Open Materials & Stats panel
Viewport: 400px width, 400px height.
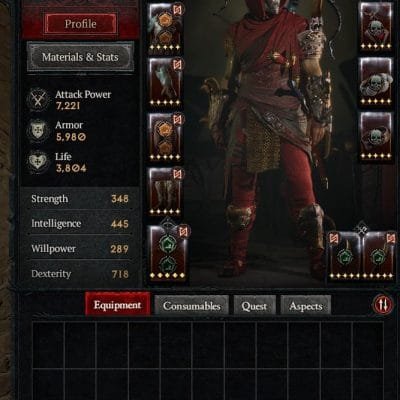tap(80, 57)
